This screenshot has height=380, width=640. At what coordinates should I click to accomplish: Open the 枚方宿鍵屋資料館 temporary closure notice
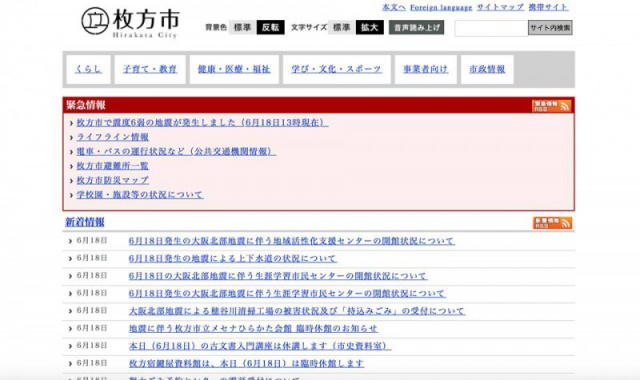click(246, 363)
